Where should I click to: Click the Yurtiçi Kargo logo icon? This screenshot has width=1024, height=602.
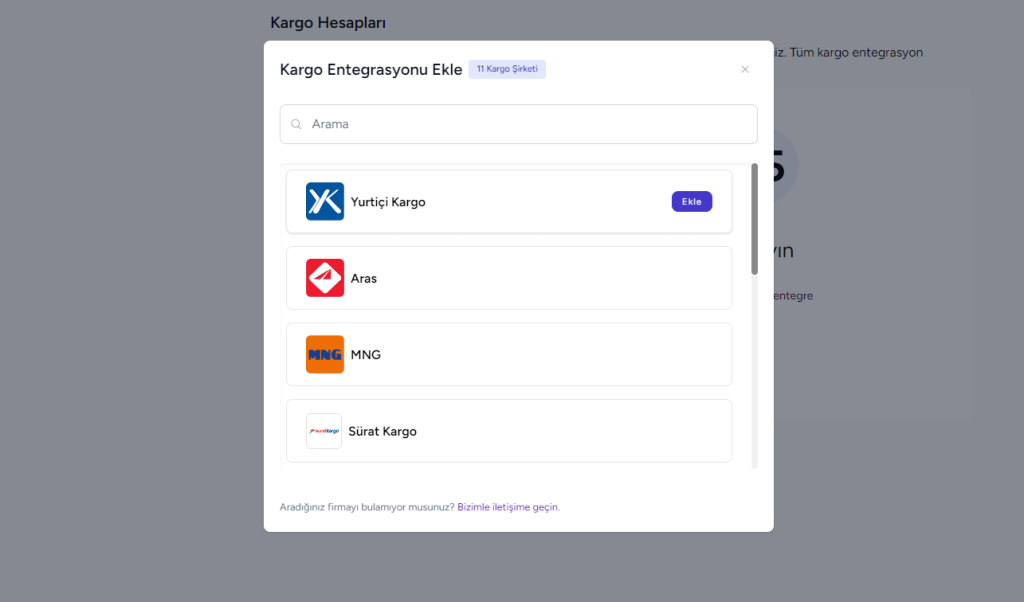325,201
